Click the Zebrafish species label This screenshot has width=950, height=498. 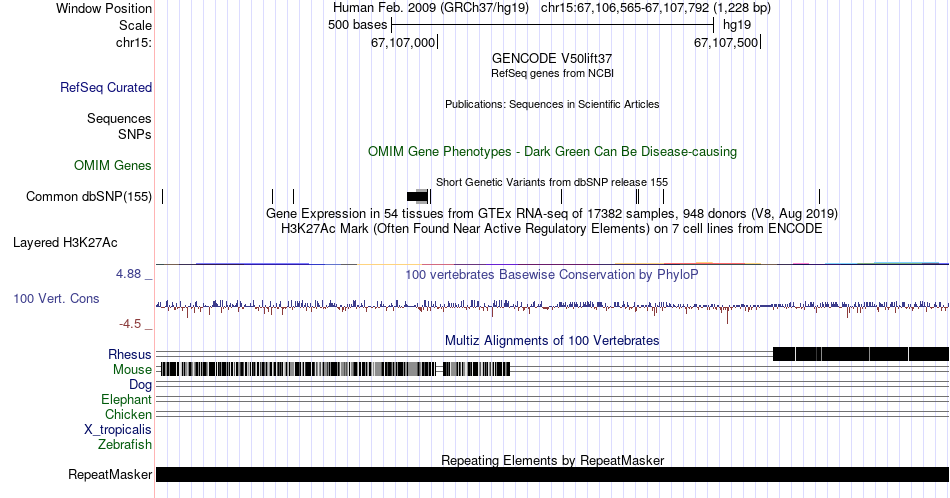[x=125, y=444]
